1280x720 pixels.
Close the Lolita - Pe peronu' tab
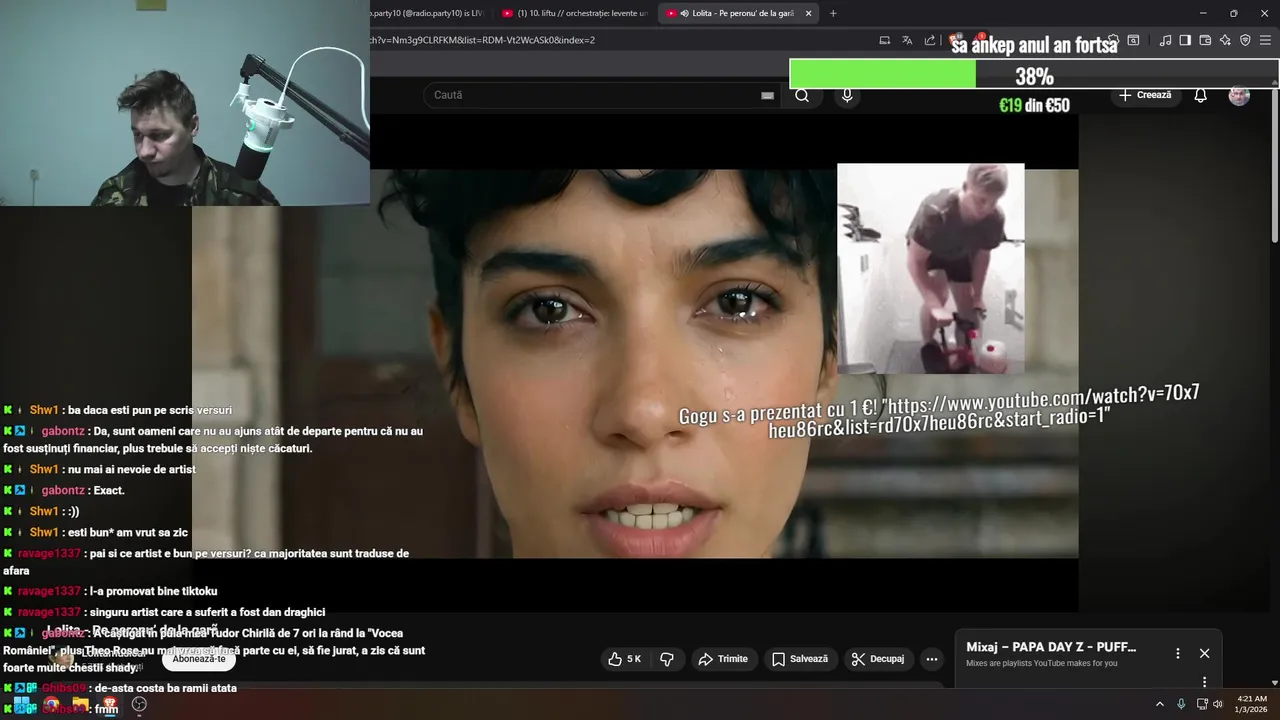click(x=808, y=13)
